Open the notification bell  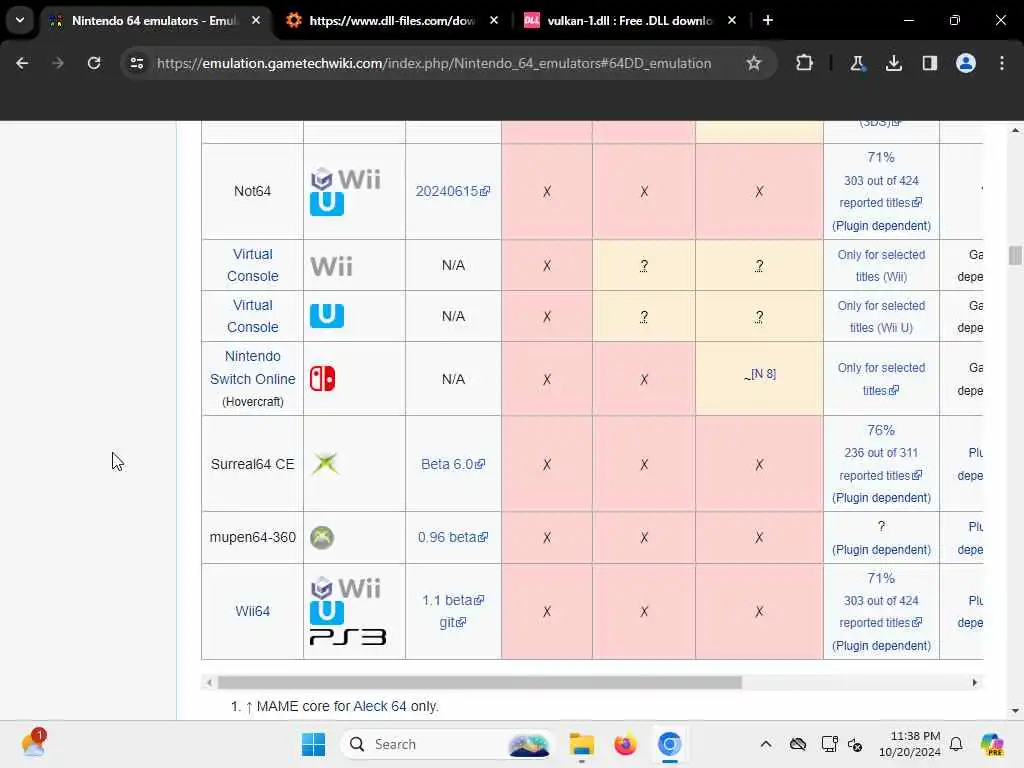click(x=956, y=744)
